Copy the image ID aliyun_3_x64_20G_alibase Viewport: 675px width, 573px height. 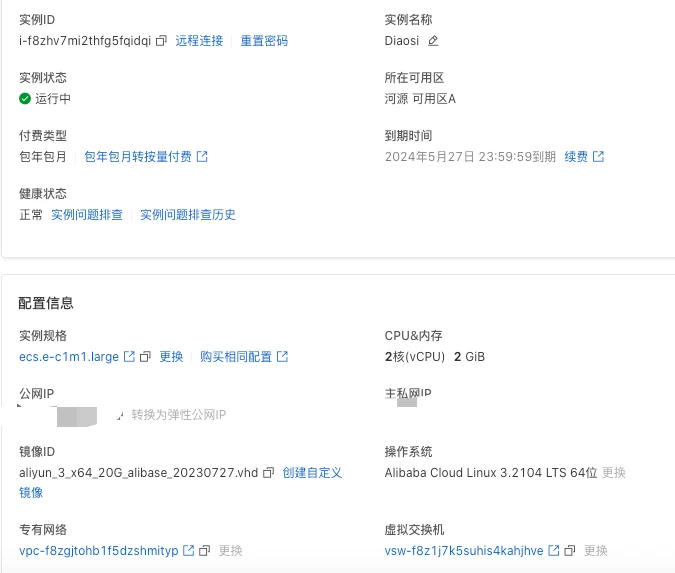point(268,473)
